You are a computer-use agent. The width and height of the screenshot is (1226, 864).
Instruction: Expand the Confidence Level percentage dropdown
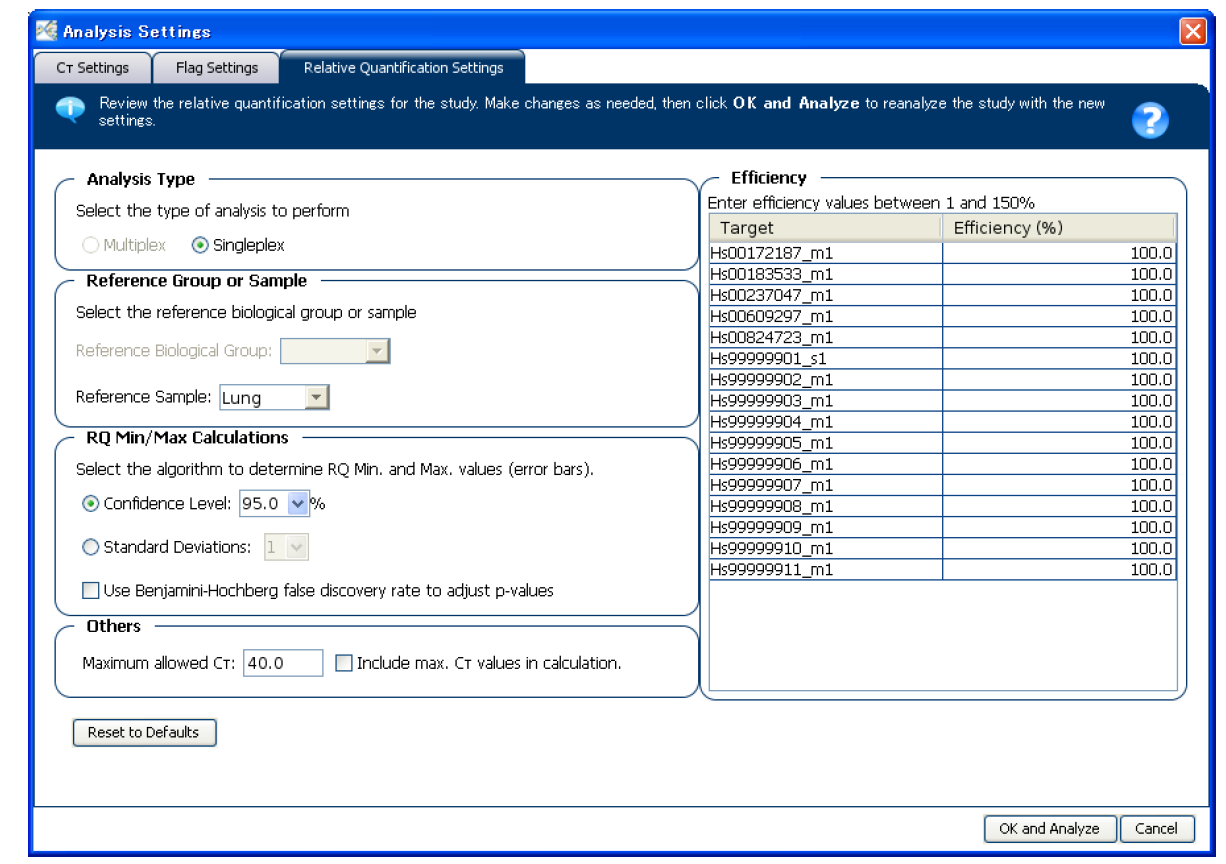[297, 504]
